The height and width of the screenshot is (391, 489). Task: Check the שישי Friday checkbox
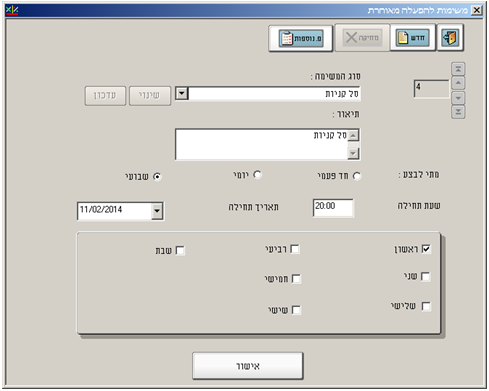pos(296,310)
